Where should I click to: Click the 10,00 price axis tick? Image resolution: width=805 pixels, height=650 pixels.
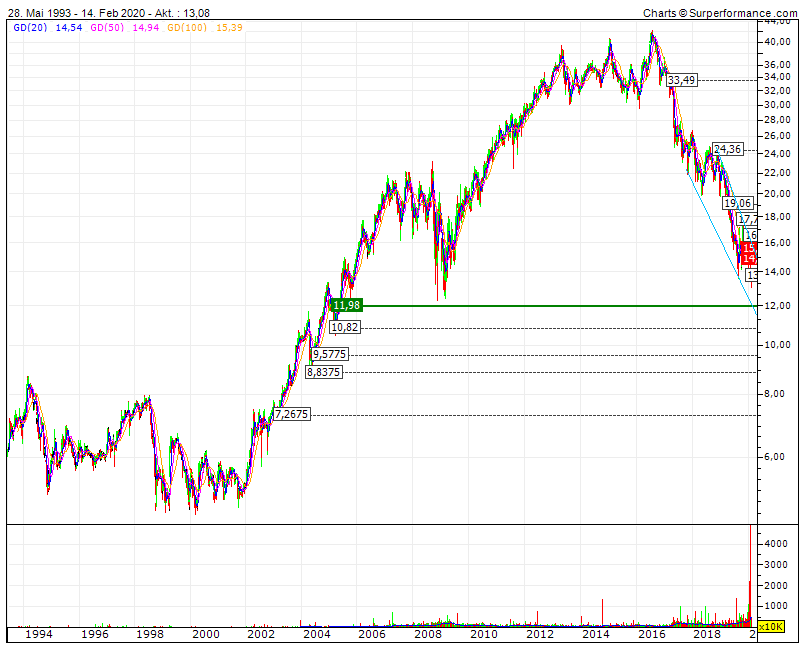tap(778, 345)
